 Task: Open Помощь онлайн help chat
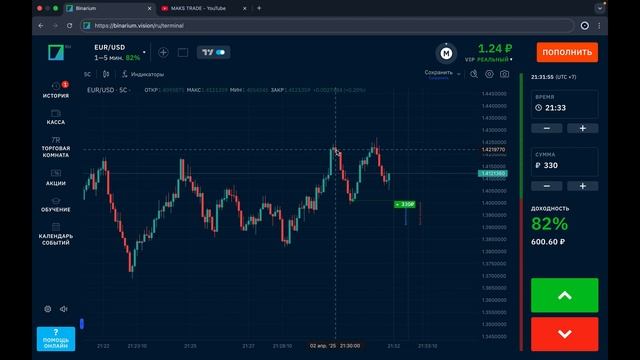point(56,338)
